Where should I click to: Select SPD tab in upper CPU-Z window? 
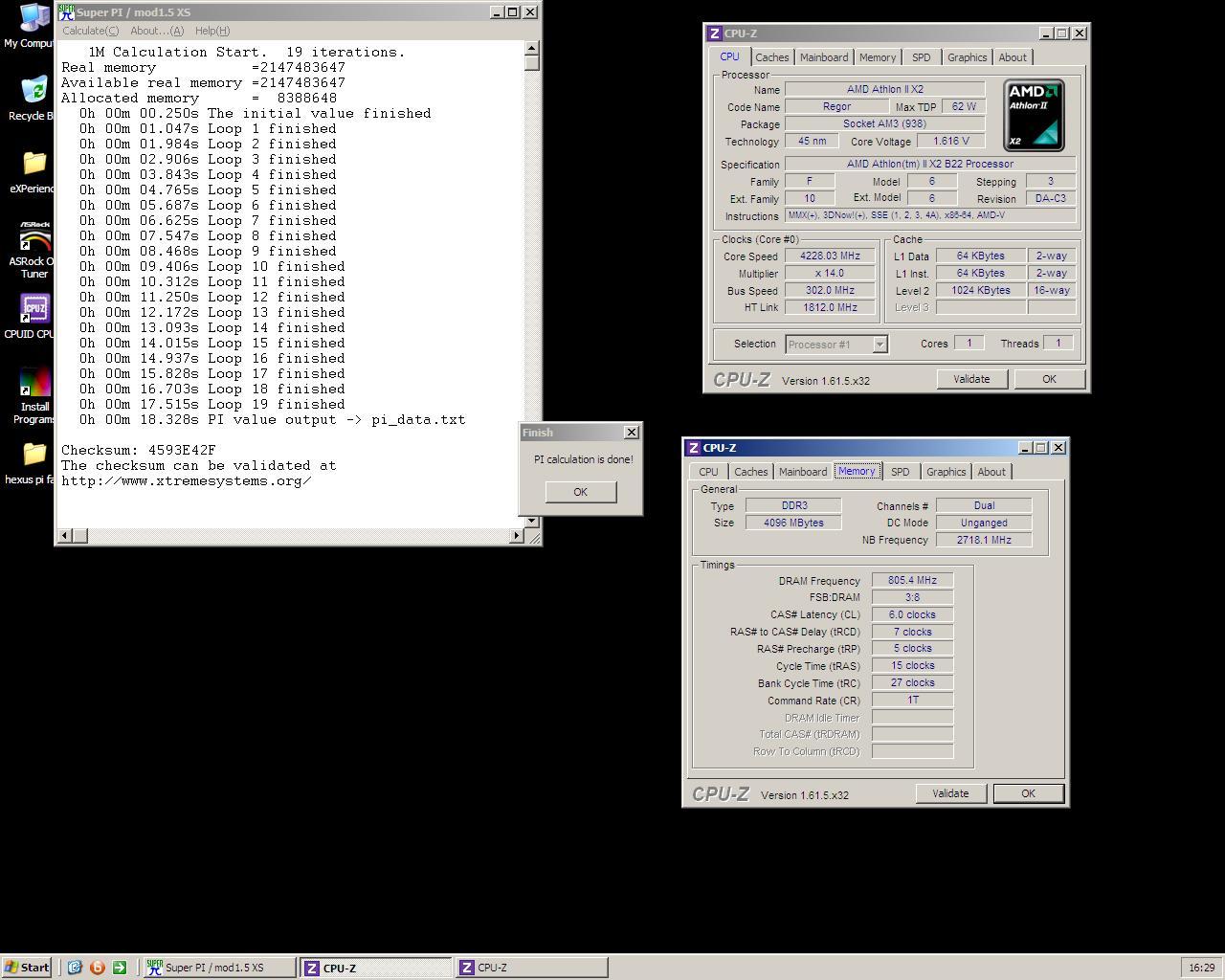921,57
